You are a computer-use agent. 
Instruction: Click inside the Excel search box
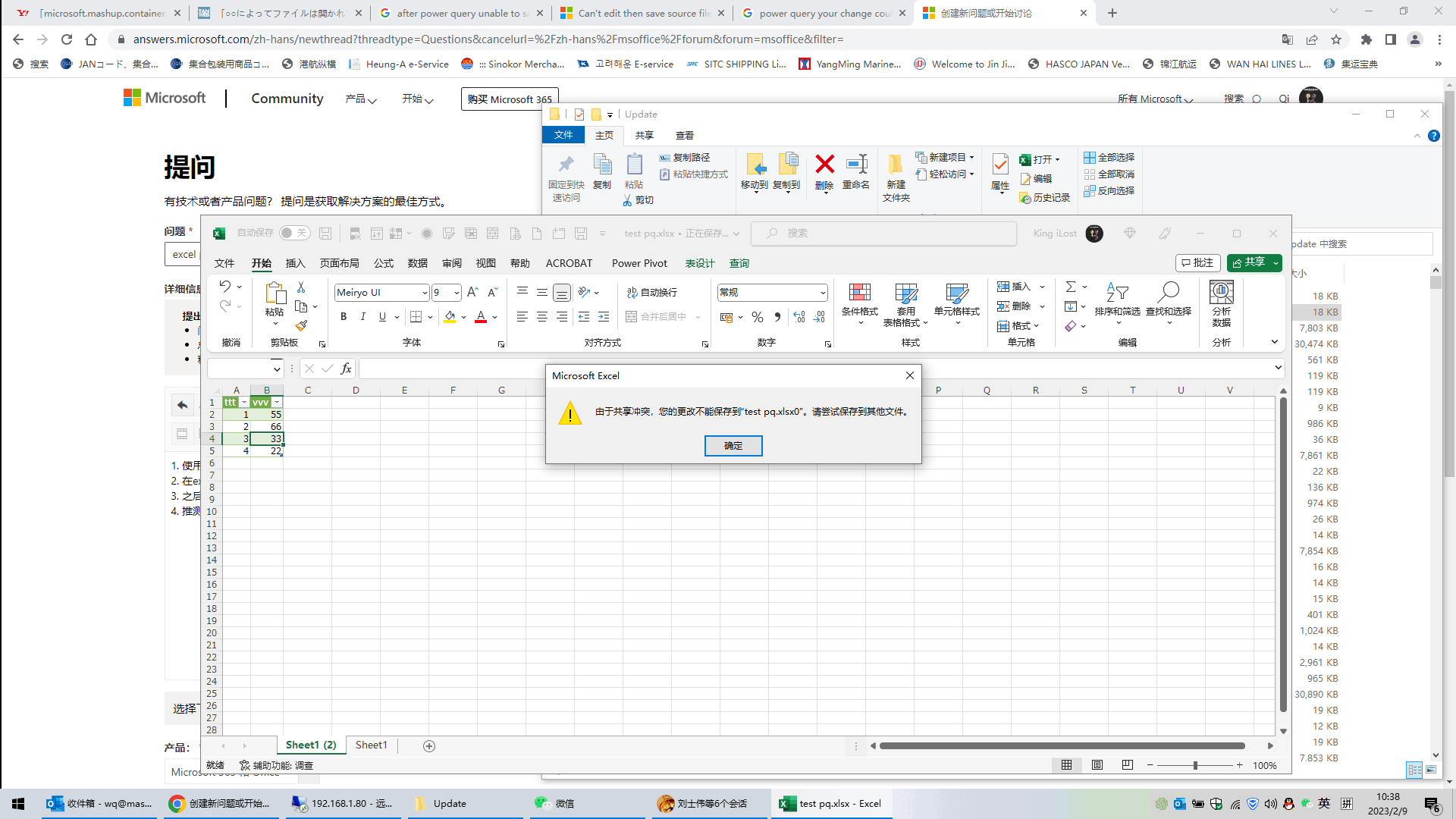point(883,233)
